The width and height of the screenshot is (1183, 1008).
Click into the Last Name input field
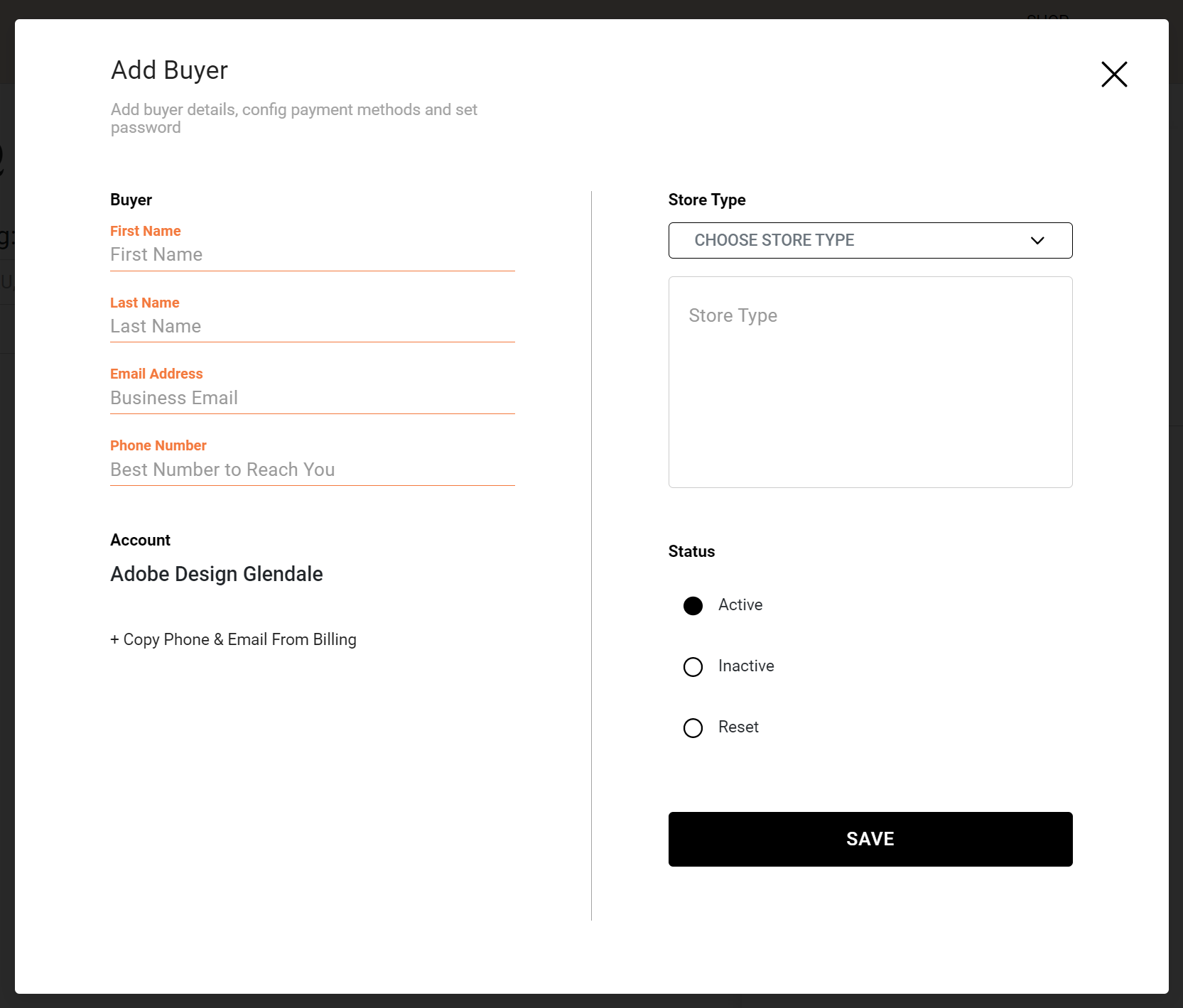(x=312, y=327)
